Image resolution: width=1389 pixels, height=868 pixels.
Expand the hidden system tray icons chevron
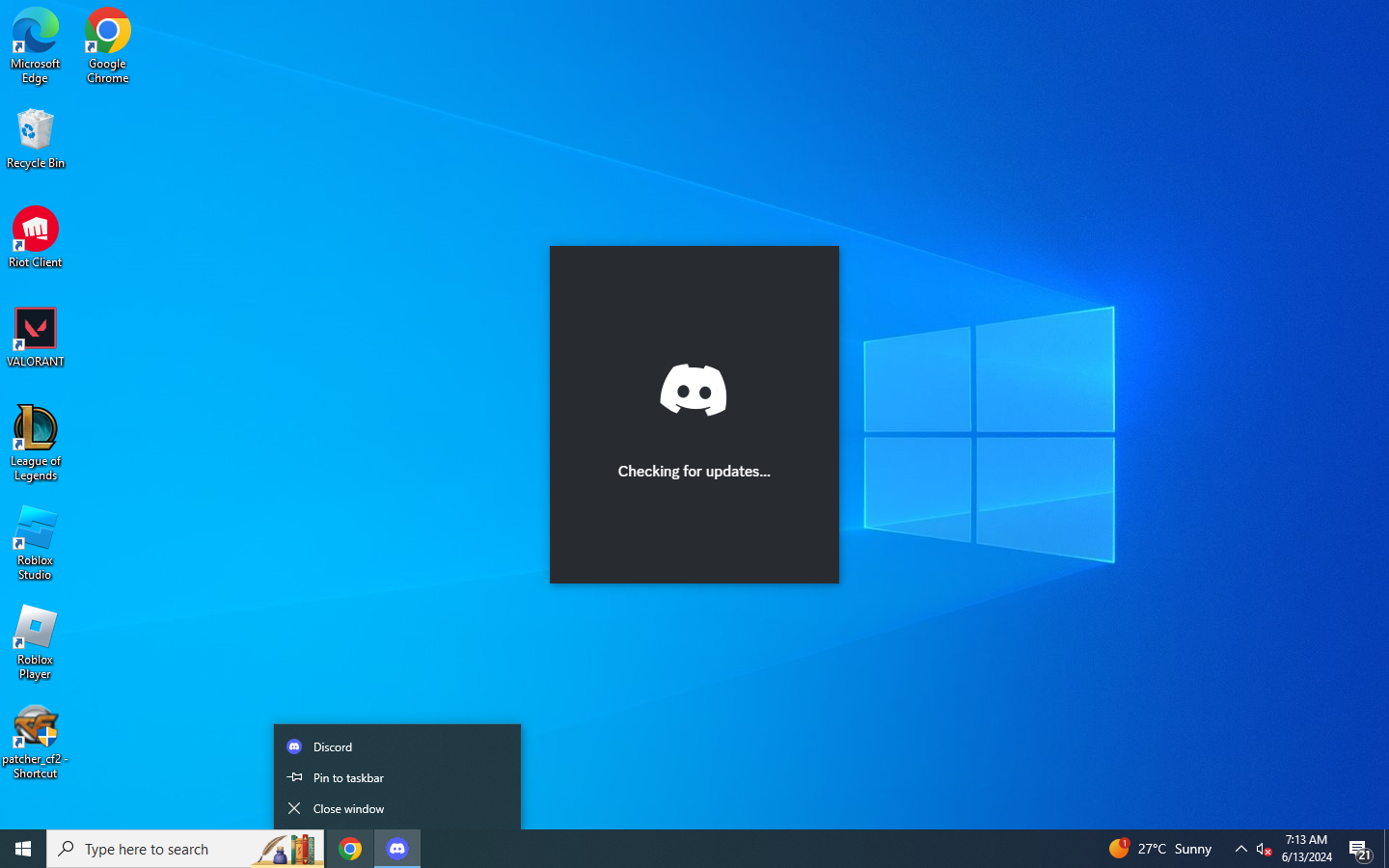point(1240,849)
